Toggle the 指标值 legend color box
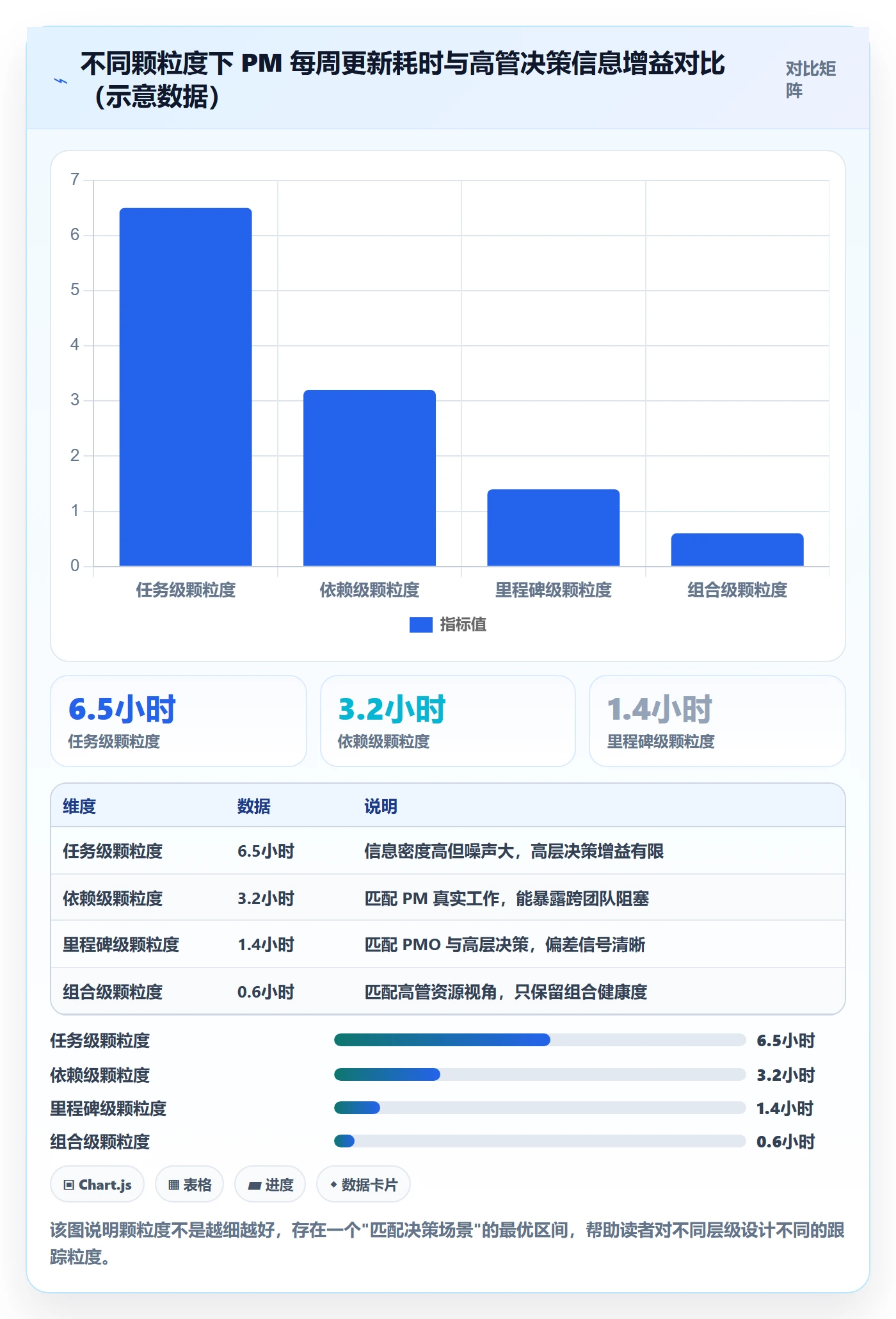The width and height of the screenshot is (896, 1319). 420,625
